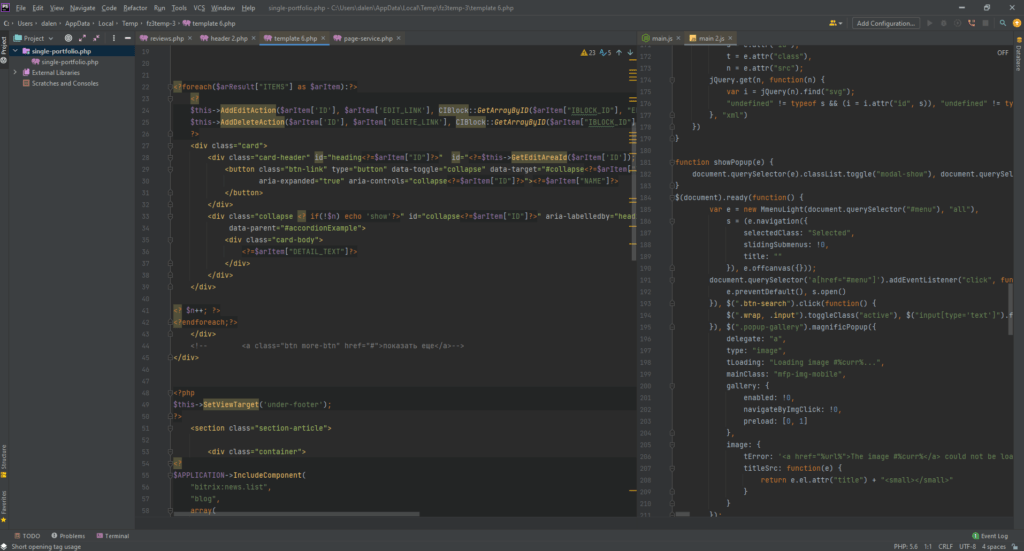Open the Event Log
This screenshot has height=551, width=1024.
993,536
